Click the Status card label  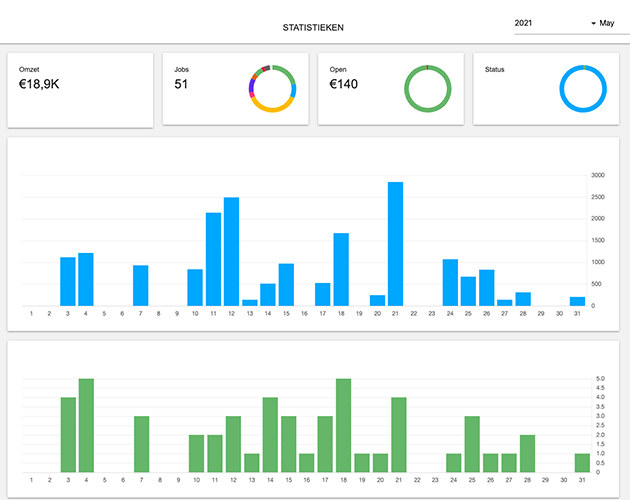[496, 69]
